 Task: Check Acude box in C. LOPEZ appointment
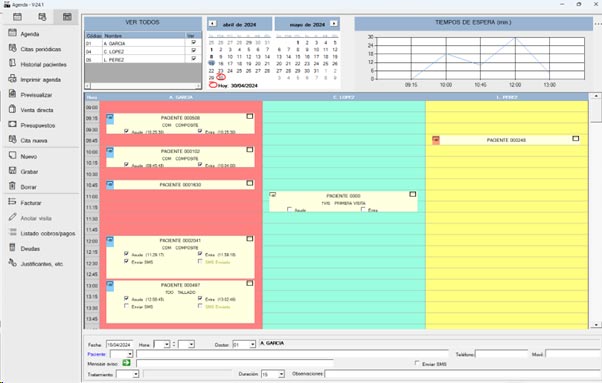click(290, 210)
